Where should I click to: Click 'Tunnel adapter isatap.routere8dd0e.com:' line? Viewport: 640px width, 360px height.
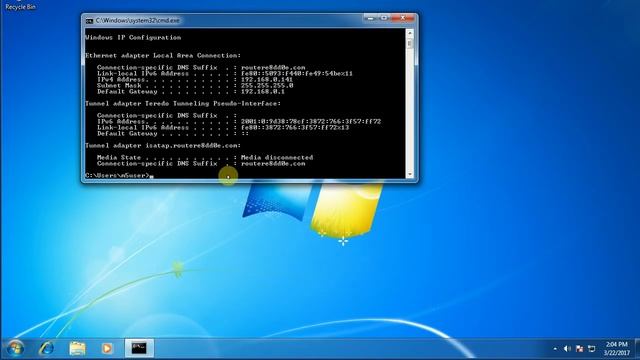pos(163,146)
